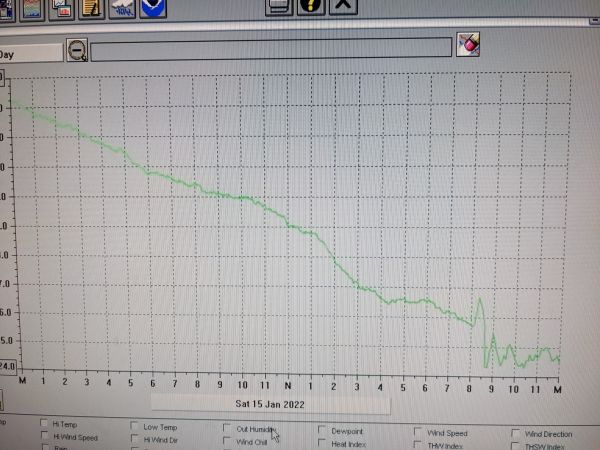
Task: Click the Sat 15 Jan 2022 date label
Action: pos(270,404)
